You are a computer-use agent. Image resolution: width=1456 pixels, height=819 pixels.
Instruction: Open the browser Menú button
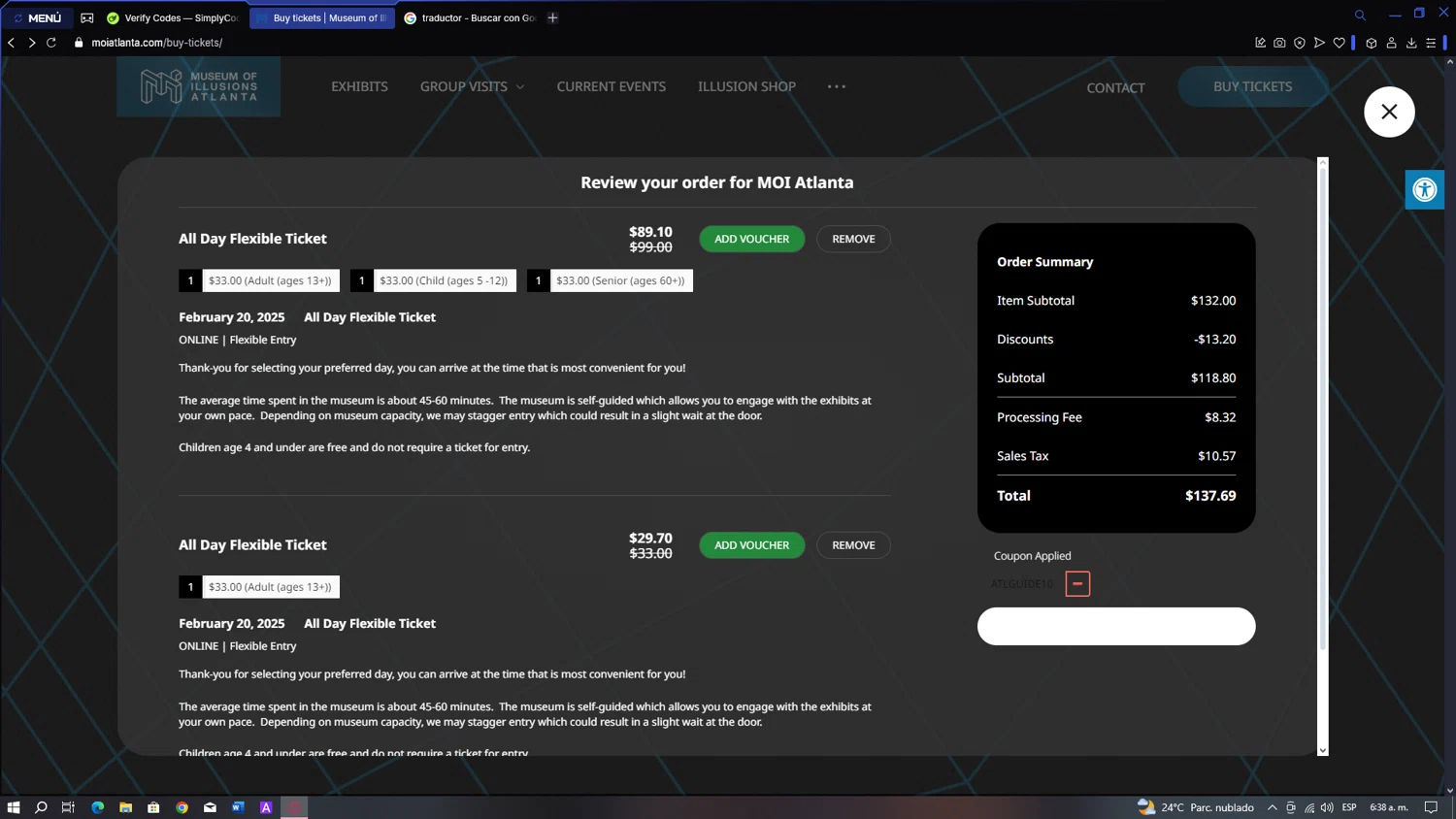(x=39, y=17)
